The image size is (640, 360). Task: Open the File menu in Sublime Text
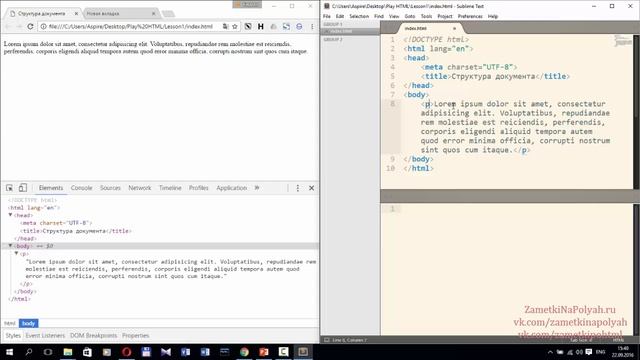(x=327, y=16)
